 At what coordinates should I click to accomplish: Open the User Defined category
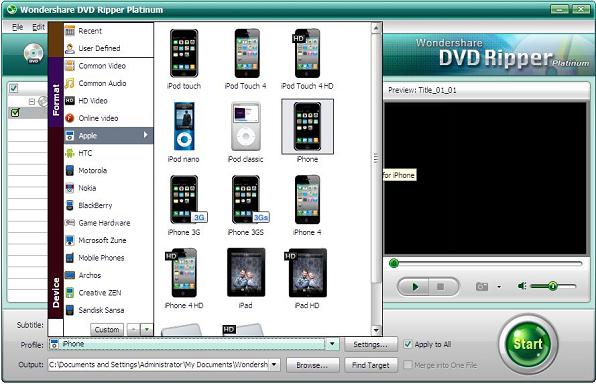108,48
